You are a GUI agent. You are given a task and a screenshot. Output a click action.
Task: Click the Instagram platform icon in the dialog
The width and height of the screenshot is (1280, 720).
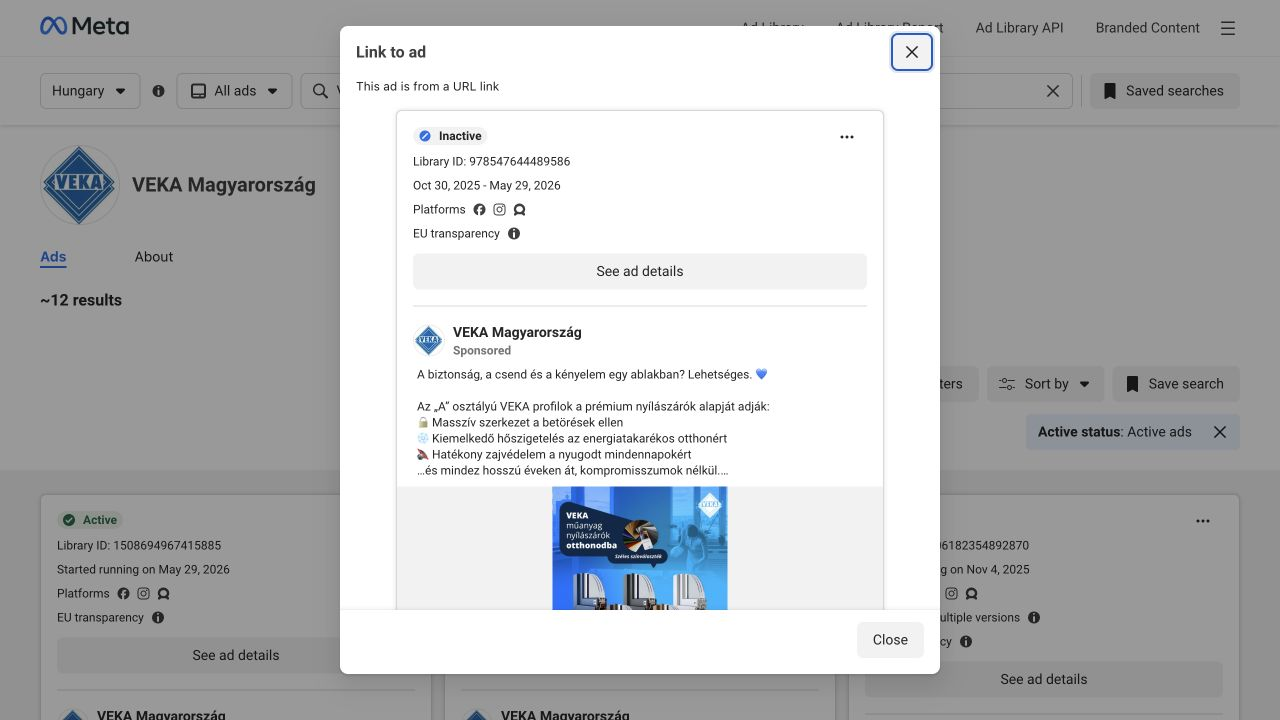click(x=499, y=210)
